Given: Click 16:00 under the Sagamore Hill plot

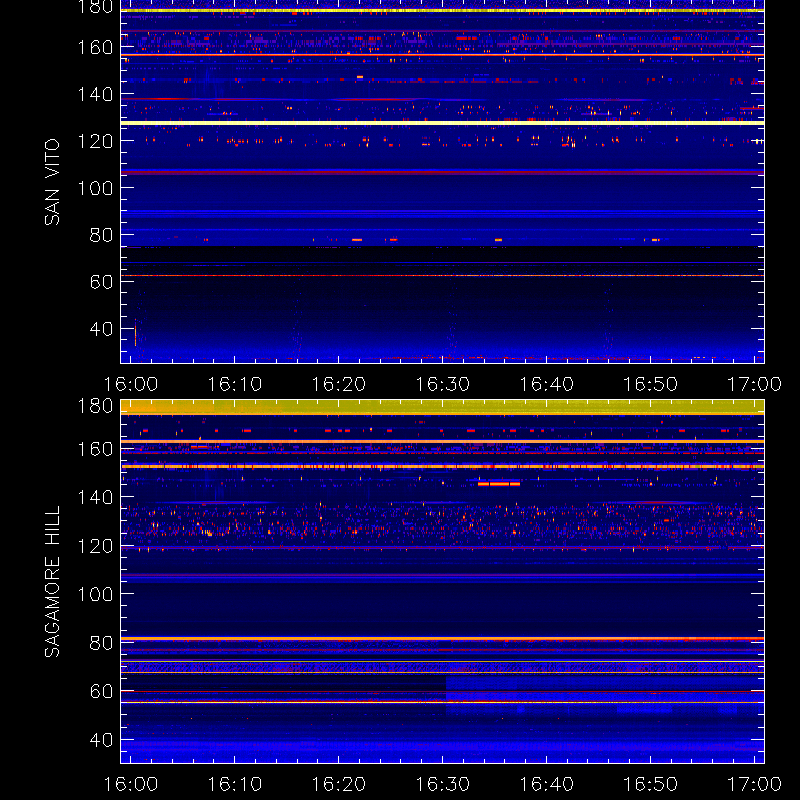Looking at the screenshot, I should 131,784.
